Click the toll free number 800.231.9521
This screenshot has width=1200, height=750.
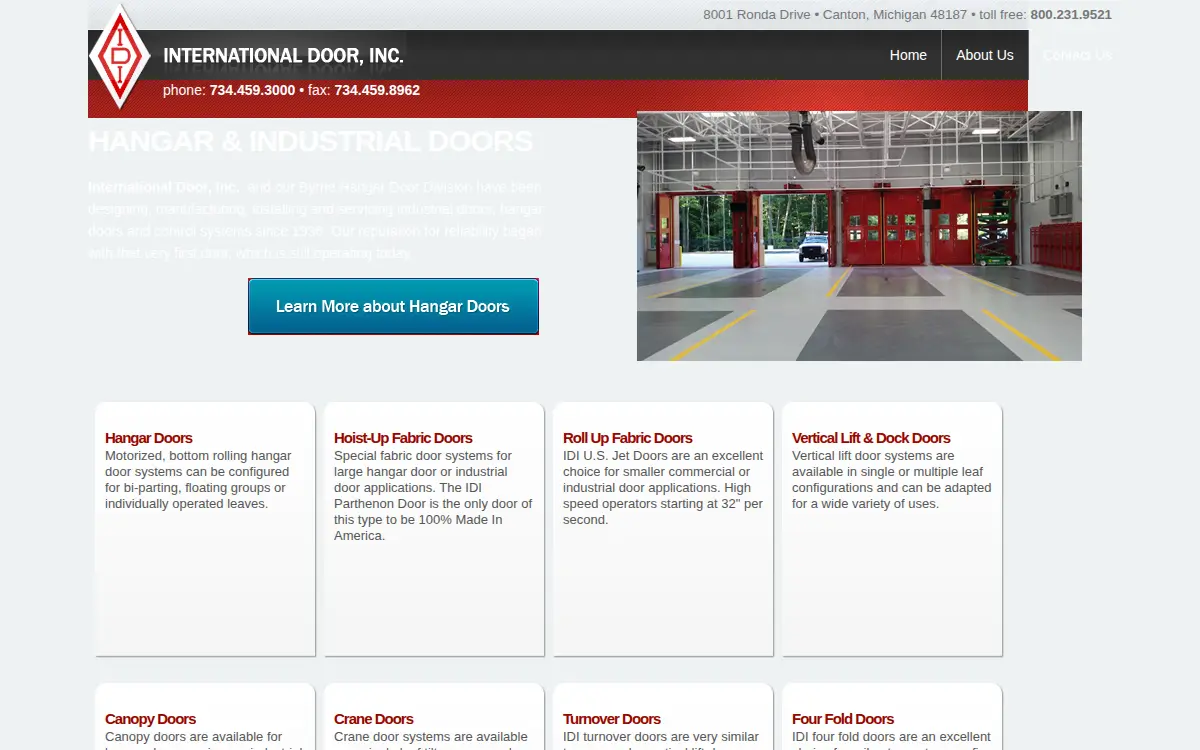[1071, 15]
